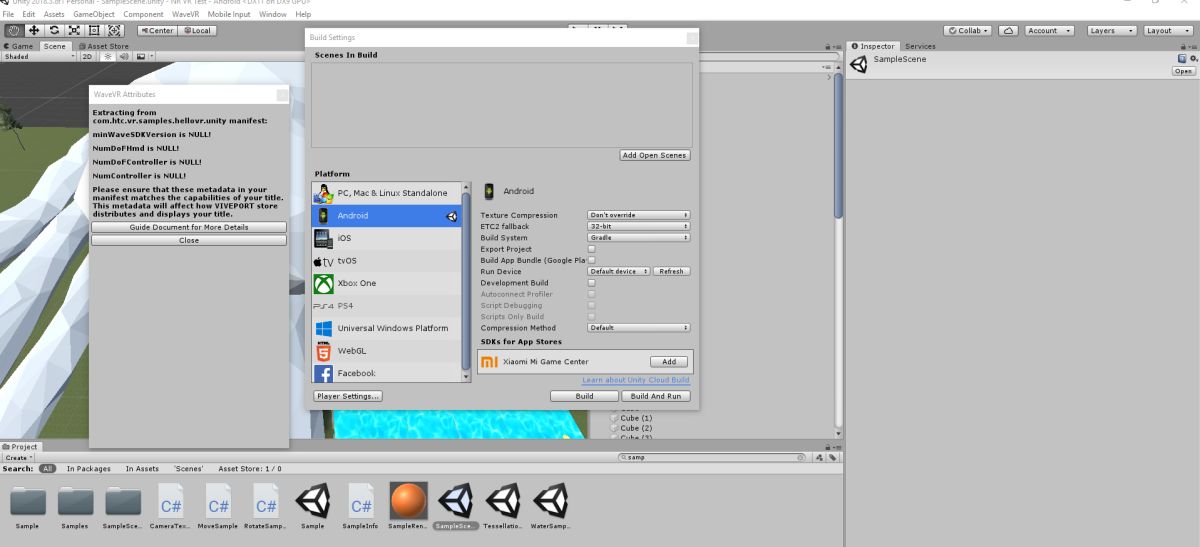Open the Shaded draw mode dropdown

[39, 56]
